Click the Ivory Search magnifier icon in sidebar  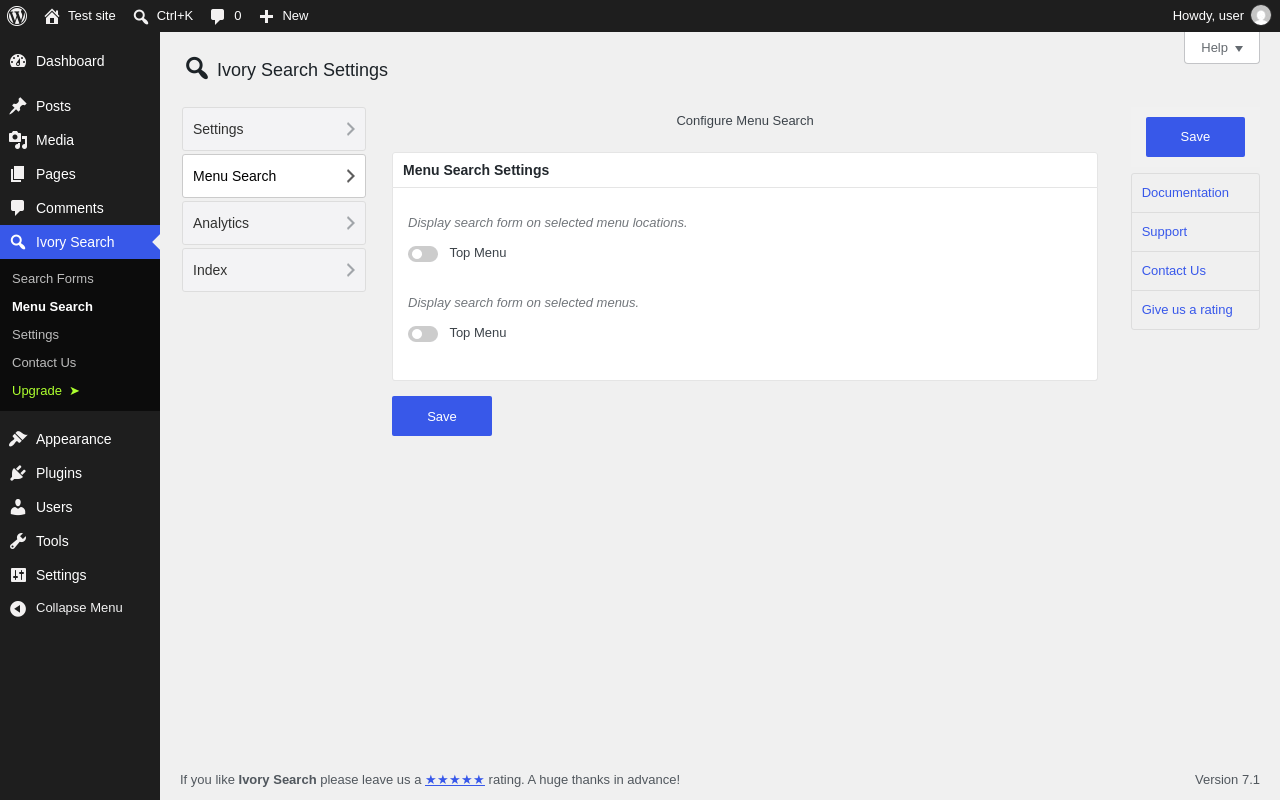pos(18,242)
